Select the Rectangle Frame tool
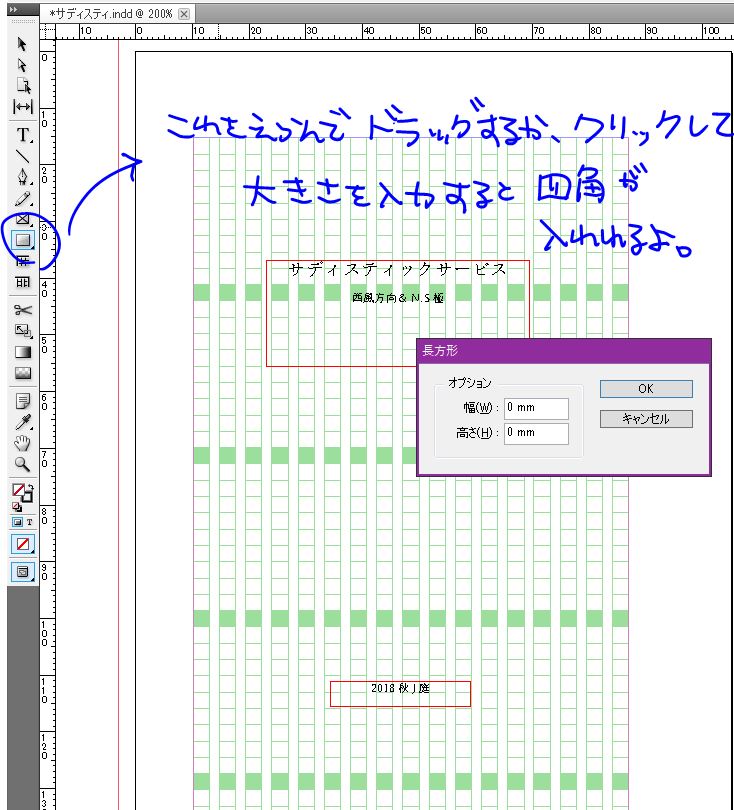The image size is (734, 810). click(x=23, y=219)
